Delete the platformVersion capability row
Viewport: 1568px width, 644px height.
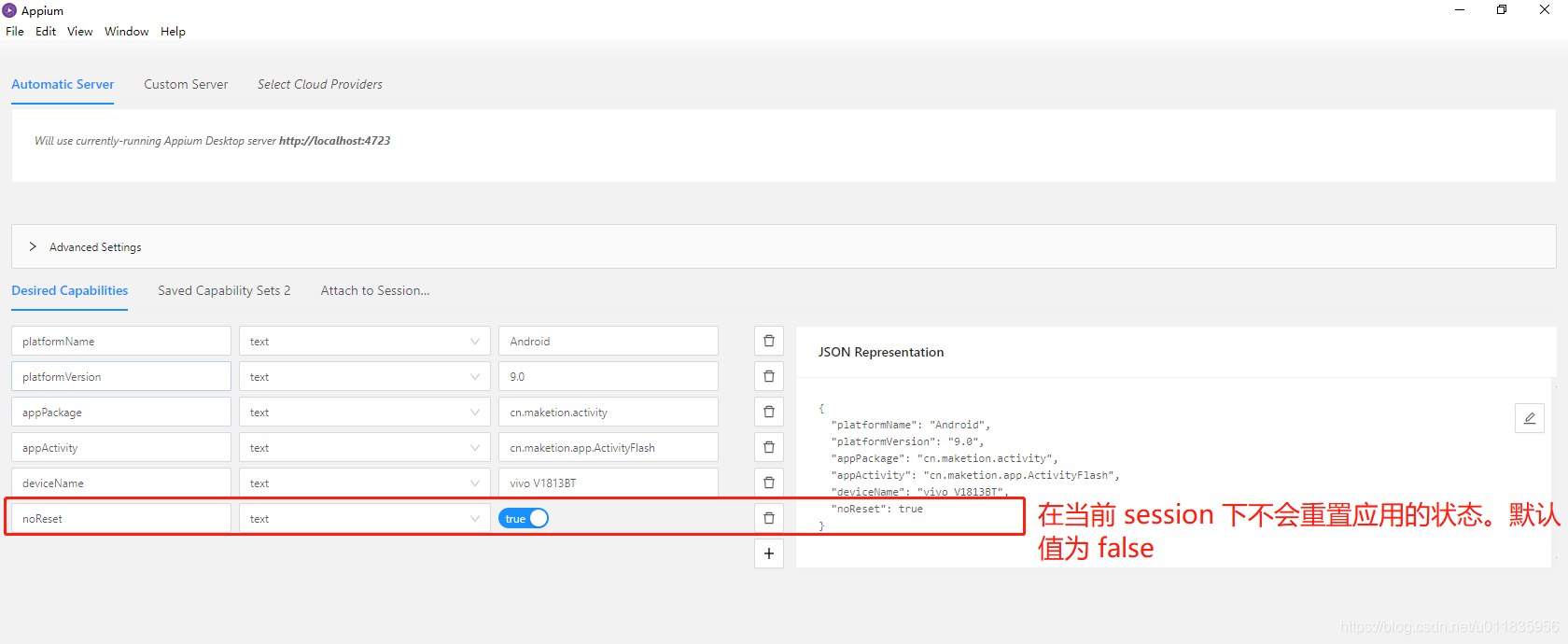point(769,376)
